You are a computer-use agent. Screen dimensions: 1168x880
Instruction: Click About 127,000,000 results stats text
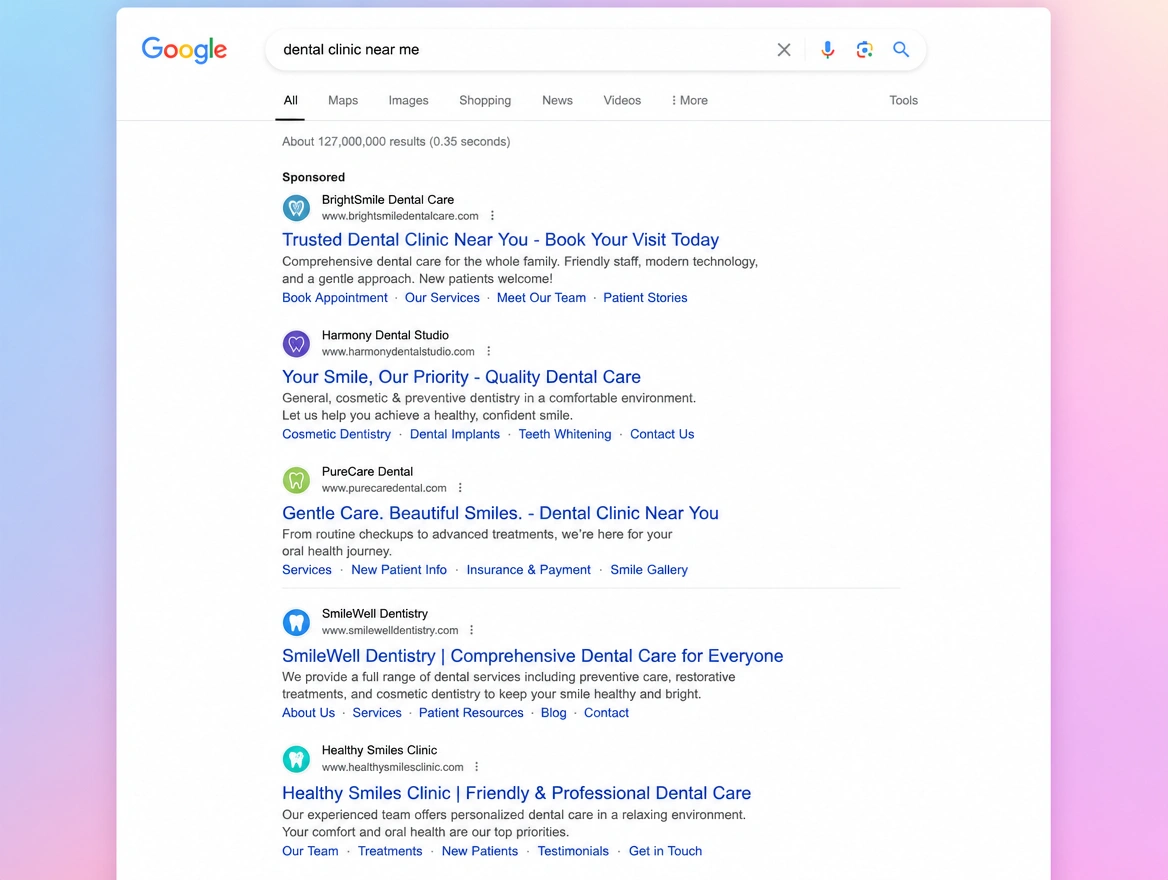coord(396,142)
